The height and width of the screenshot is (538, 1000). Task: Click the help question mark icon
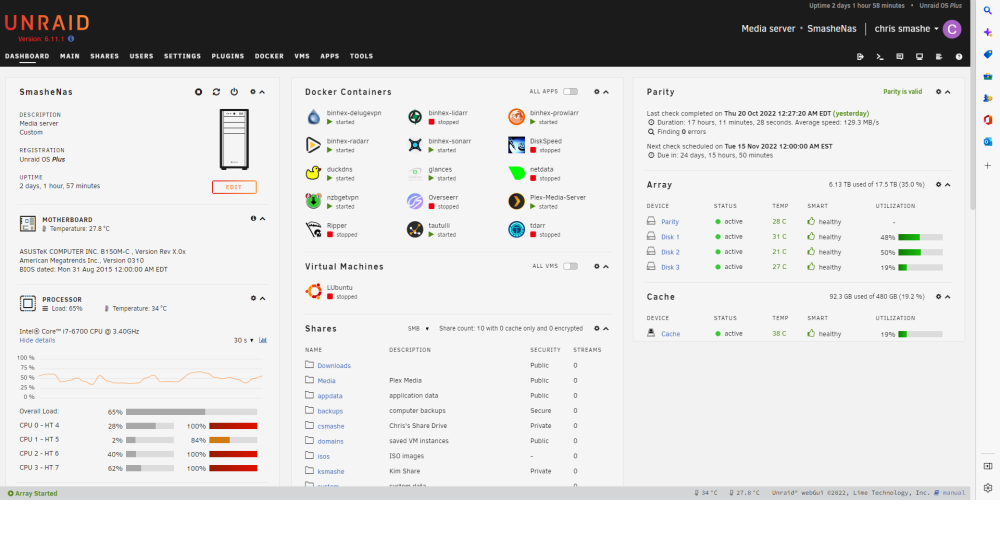(959, 57)
